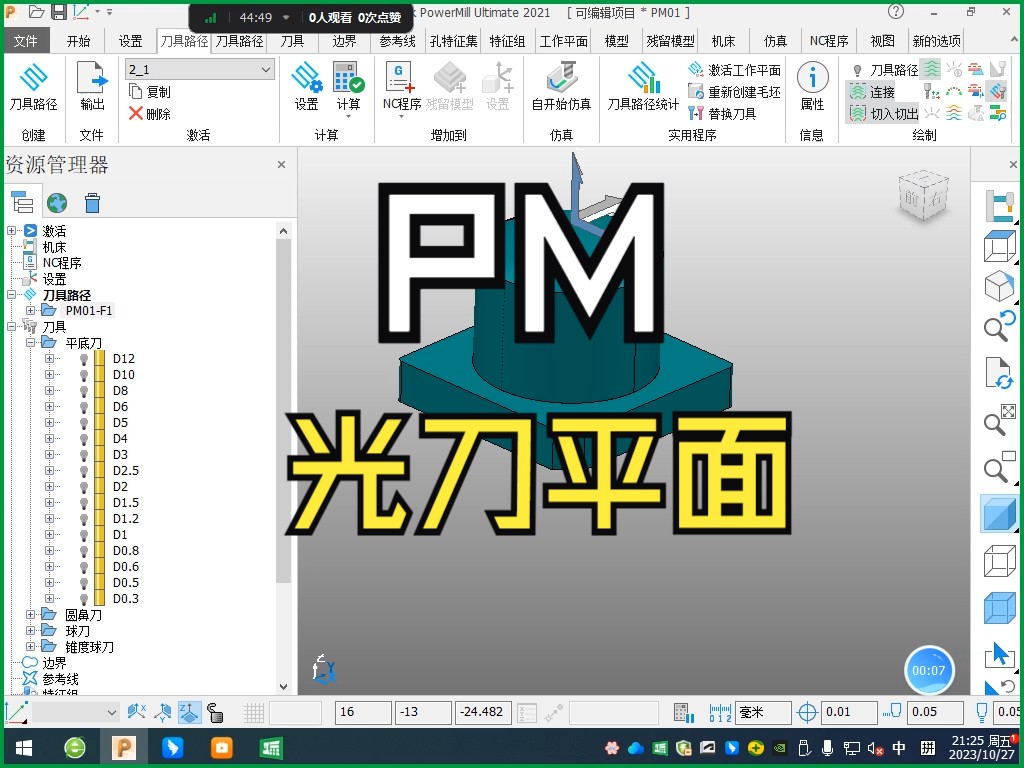
Task: Click the isometric view cube icon
Action: (x=999, y=287)
